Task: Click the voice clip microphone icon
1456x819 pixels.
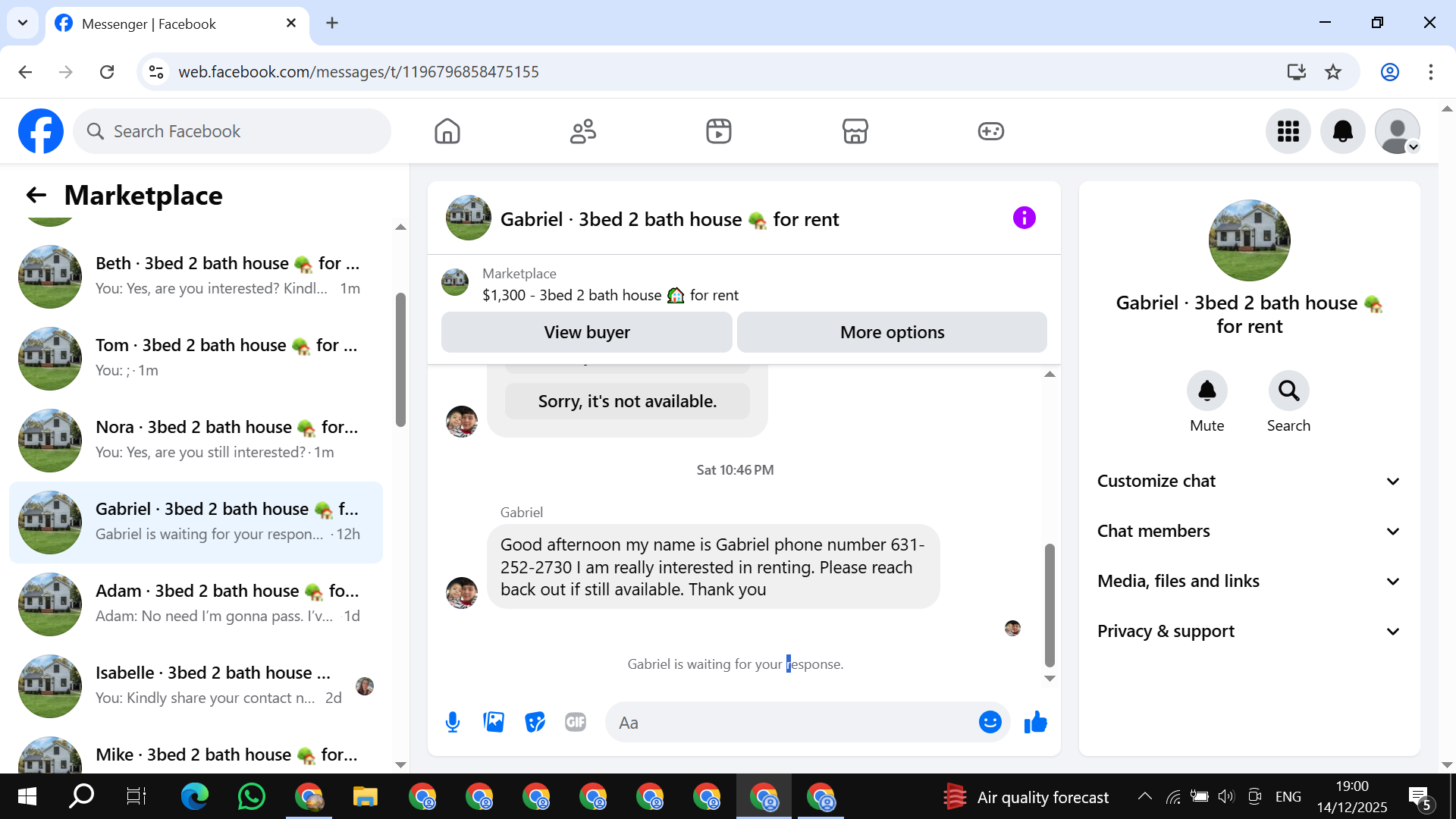Action: click(x=453, y=722)
